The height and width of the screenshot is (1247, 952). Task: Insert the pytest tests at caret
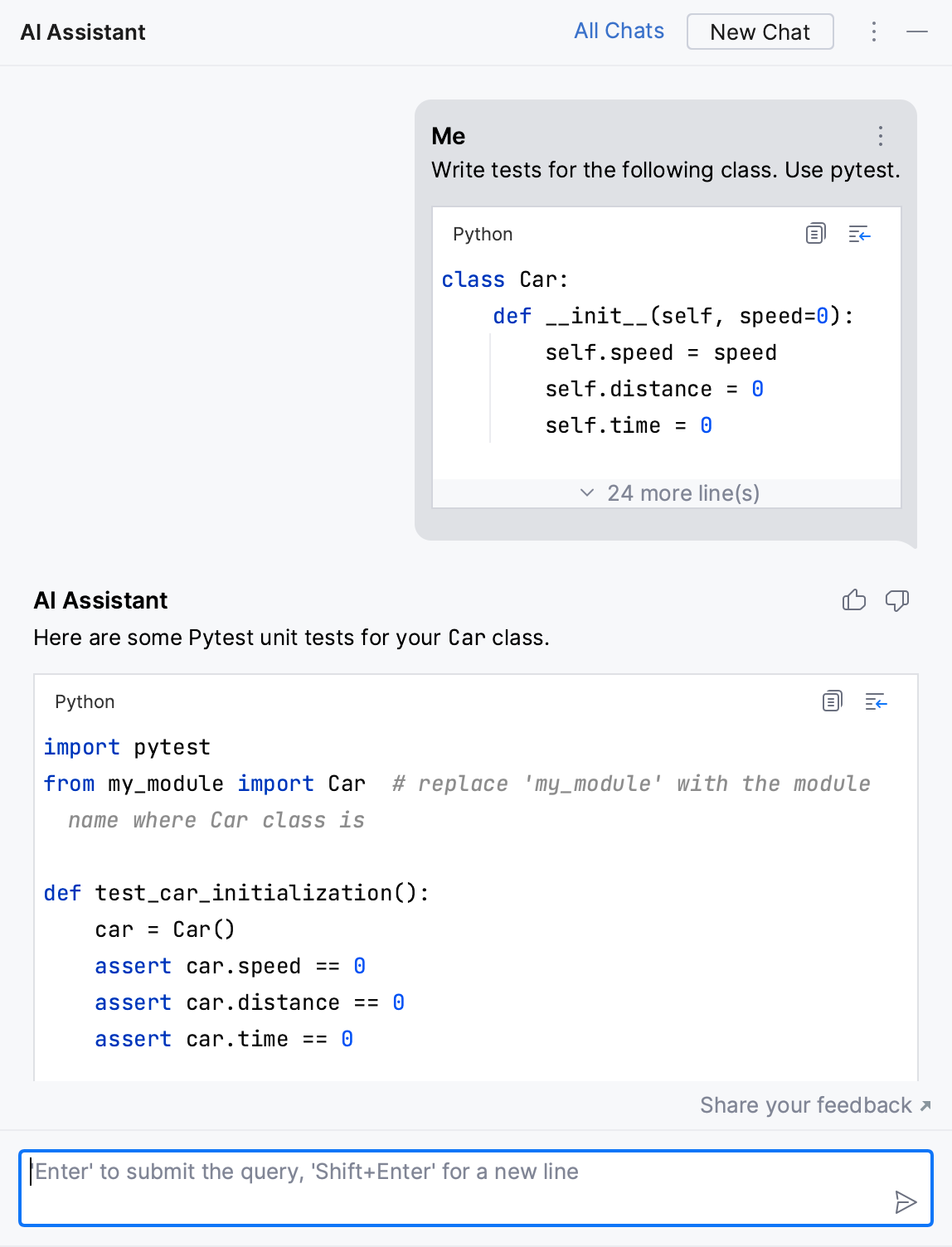click(877, 701)
